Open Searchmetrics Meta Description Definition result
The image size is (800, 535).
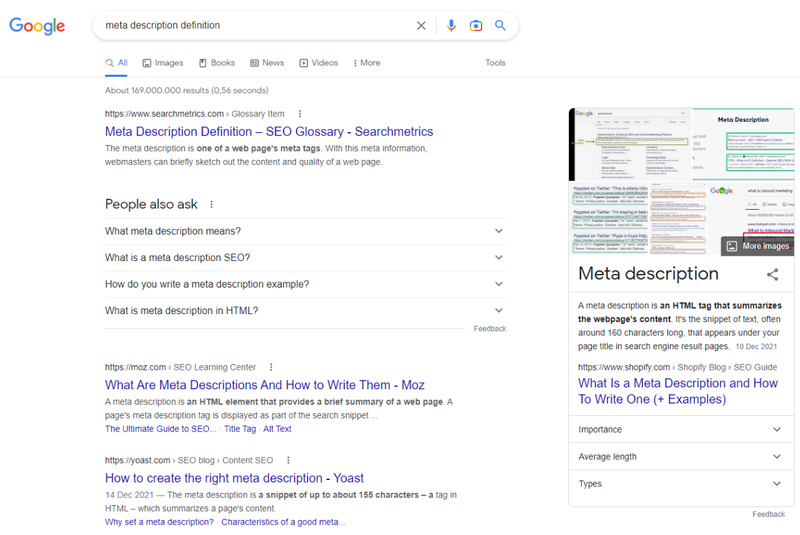point(269,132)
